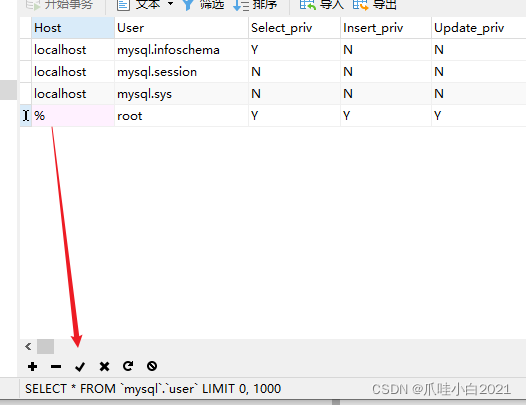The height and width of the screenshot is (405, 526).
Task: Click Select_priv Y for root row
Action: pos(295,116)
